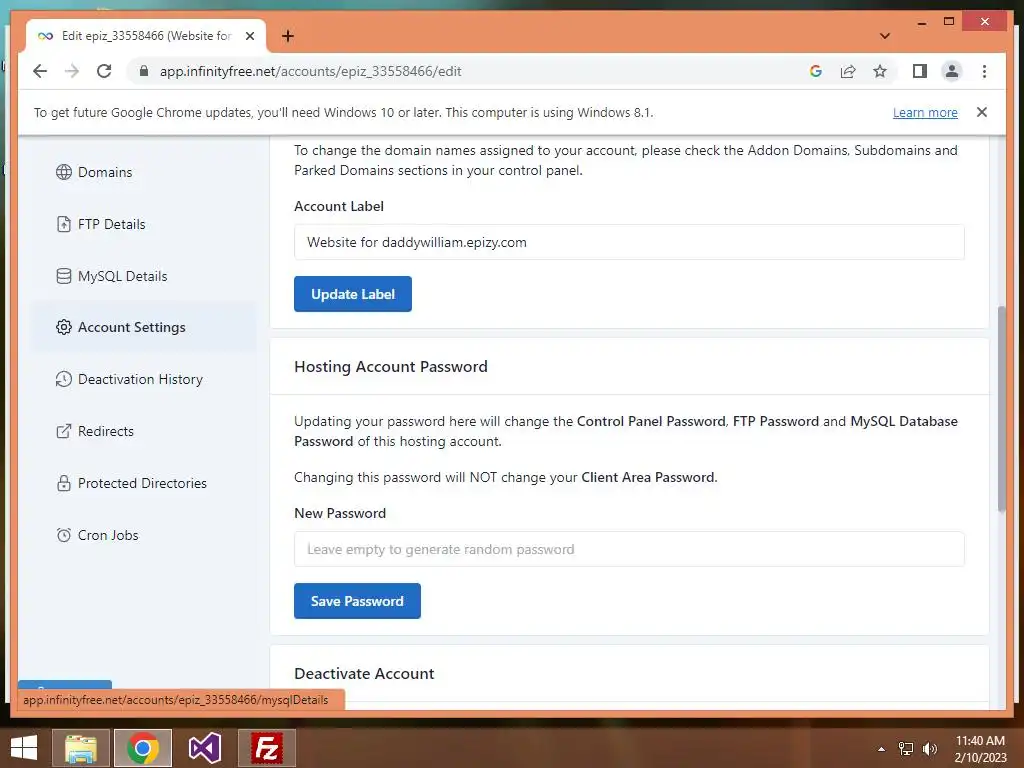The width and height of the screenshot is (1024, 768).
Task: Open Cron Jobs in sidebar
Action: (143, 535)
